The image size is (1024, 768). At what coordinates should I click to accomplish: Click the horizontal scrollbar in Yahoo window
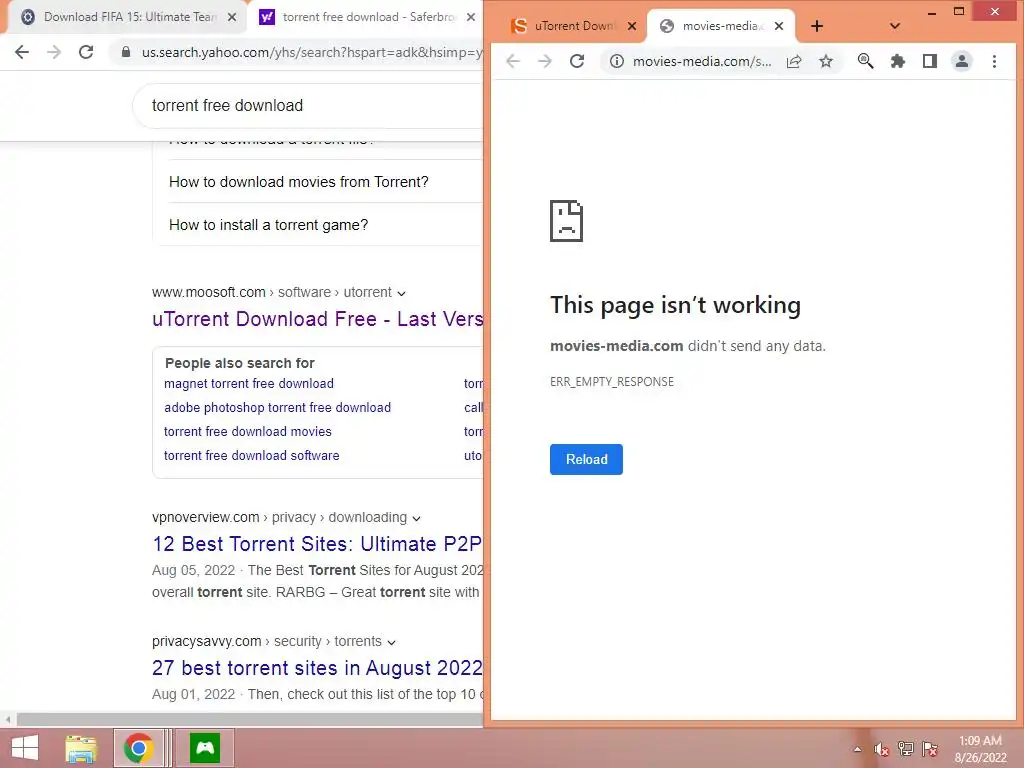point(250,719)
